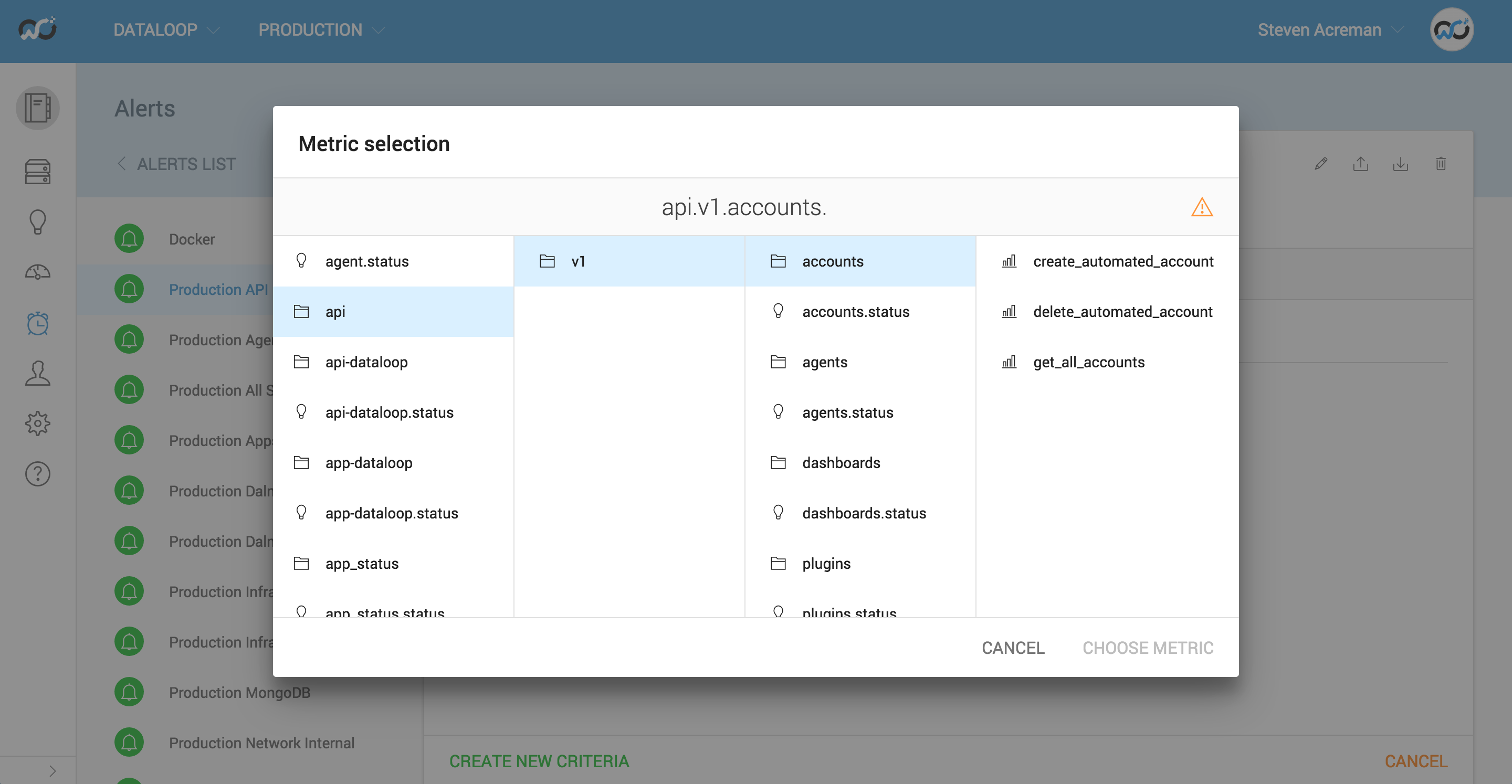
Task: Open the PRODUCTION account dropdown
Action: [321, 30]
